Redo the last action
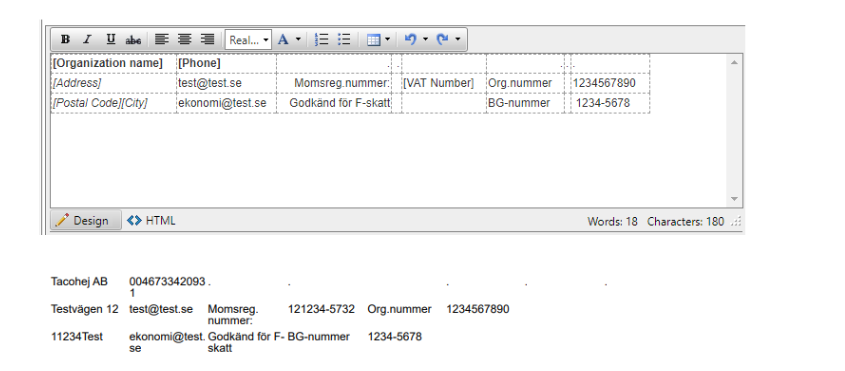 click(x=443, y=39)
